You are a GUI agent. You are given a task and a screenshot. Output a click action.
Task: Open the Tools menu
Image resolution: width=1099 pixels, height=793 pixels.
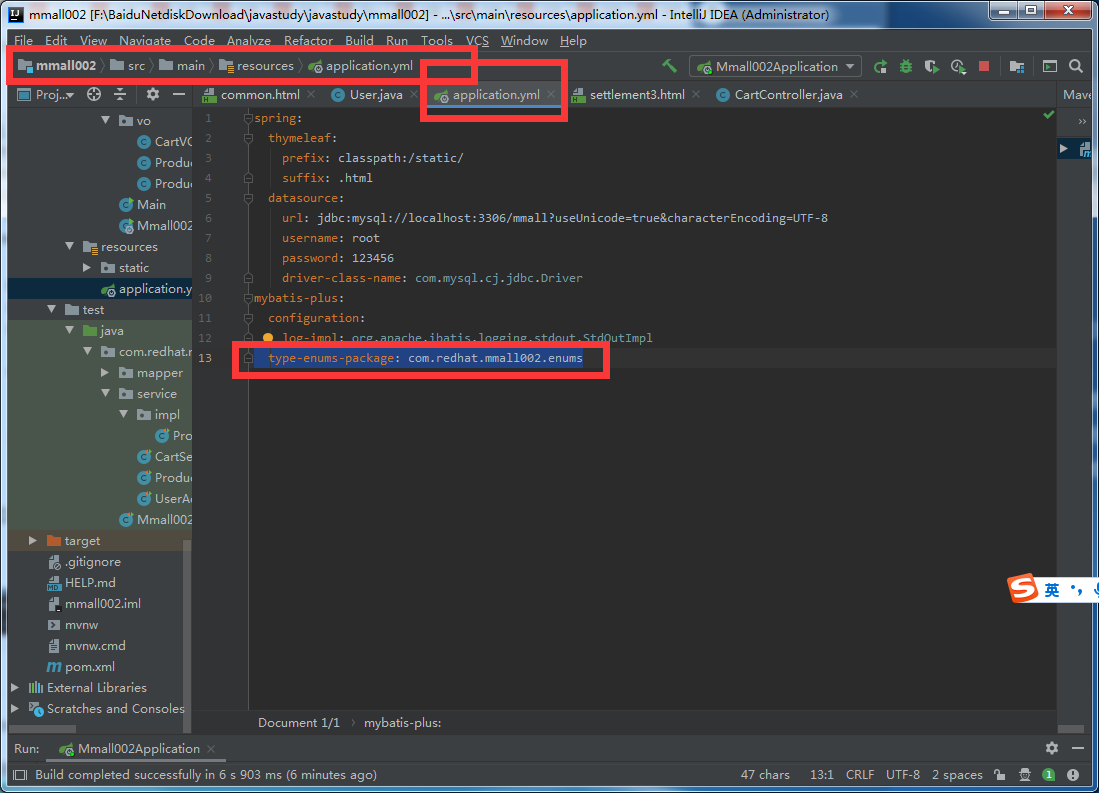tap(437, 41)
